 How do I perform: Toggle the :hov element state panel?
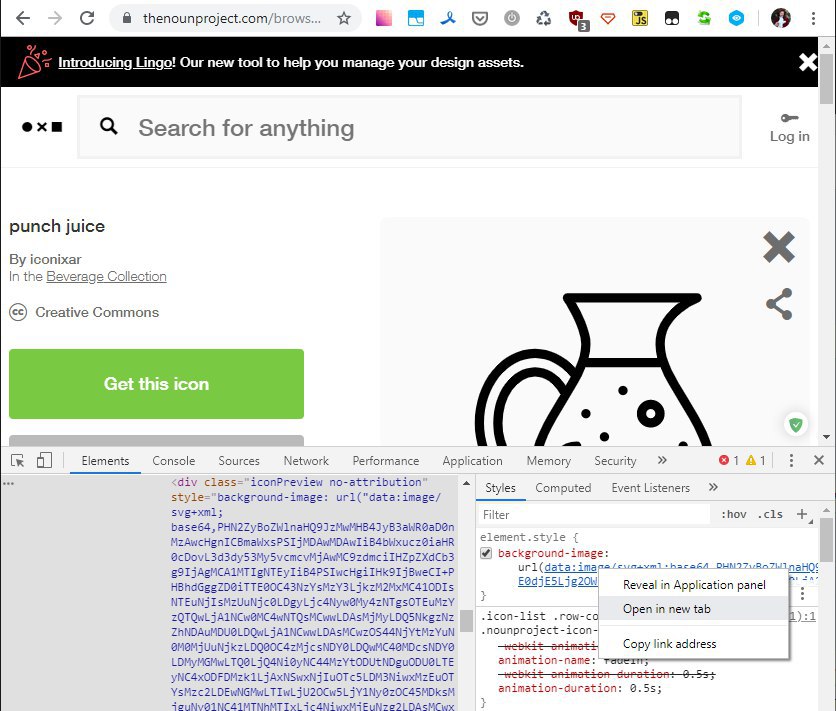click(x=734, y=514)
